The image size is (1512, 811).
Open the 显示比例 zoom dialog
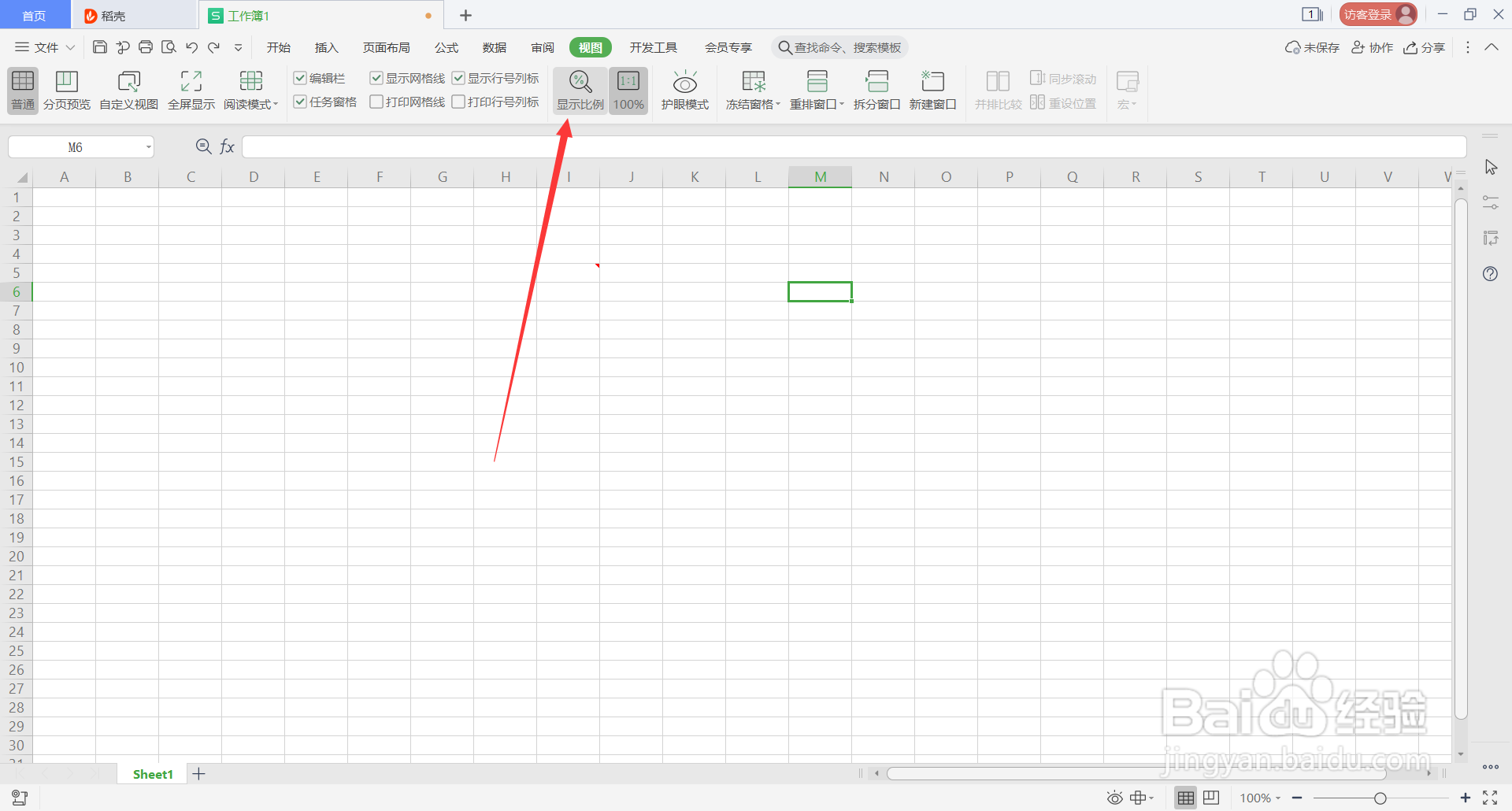tap(580, 91)
